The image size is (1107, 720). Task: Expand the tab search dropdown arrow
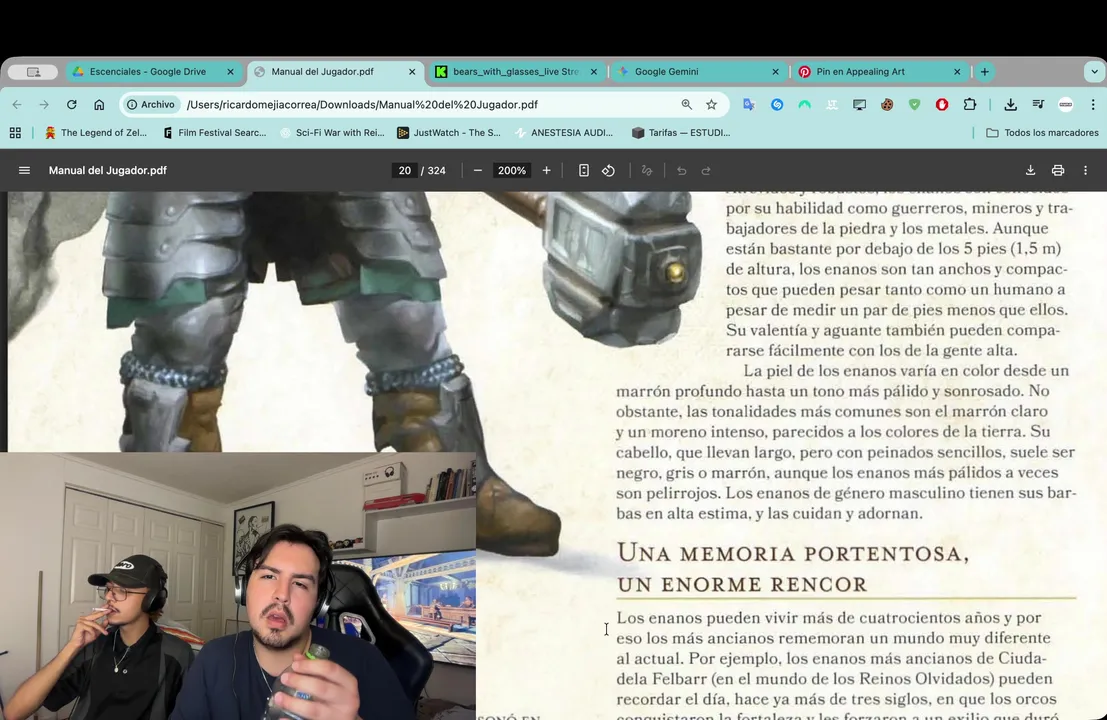point(1094,71)
